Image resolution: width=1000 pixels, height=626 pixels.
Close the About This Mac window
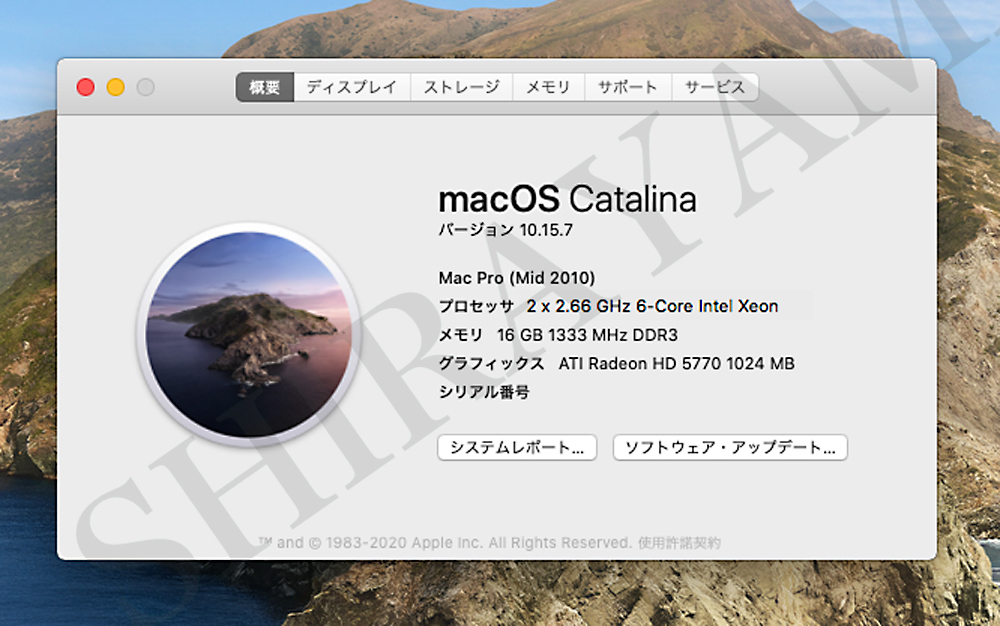(x=85, y=87)
